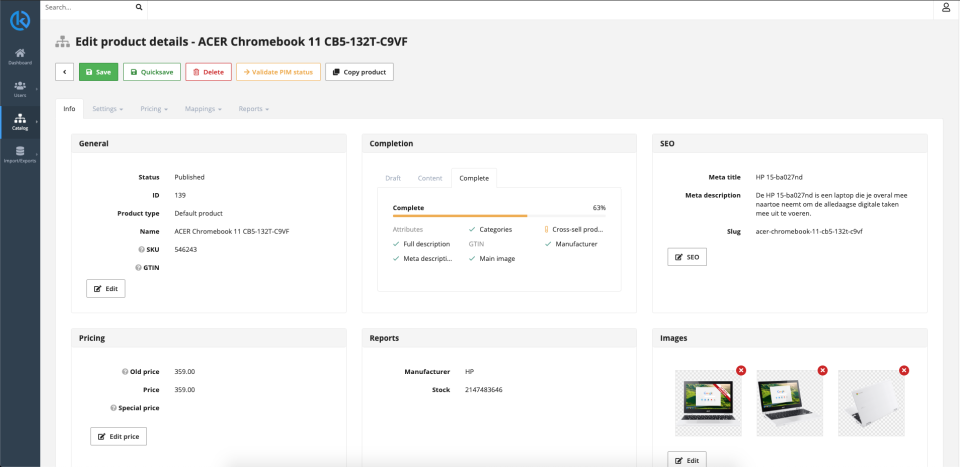Go back with the arrow button
This screenshot has height=467, width=960.
click(64, 72)
